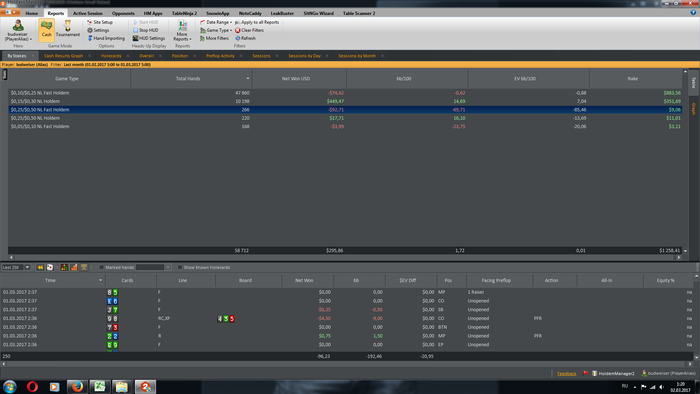The image size is (700, 394).
Task: Click the red-green bar chart icon
Action: [x=64, y=267]
